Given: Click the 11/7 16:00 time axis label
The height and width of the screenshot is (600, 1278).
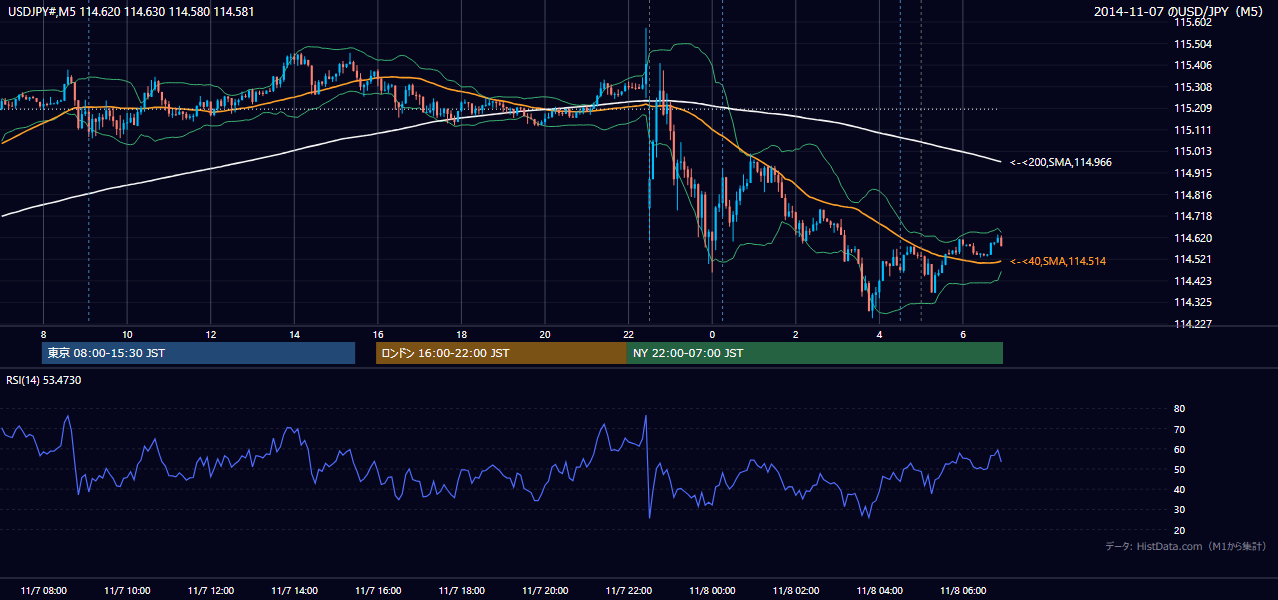Looking at the screenshot, I should (377, 591).
